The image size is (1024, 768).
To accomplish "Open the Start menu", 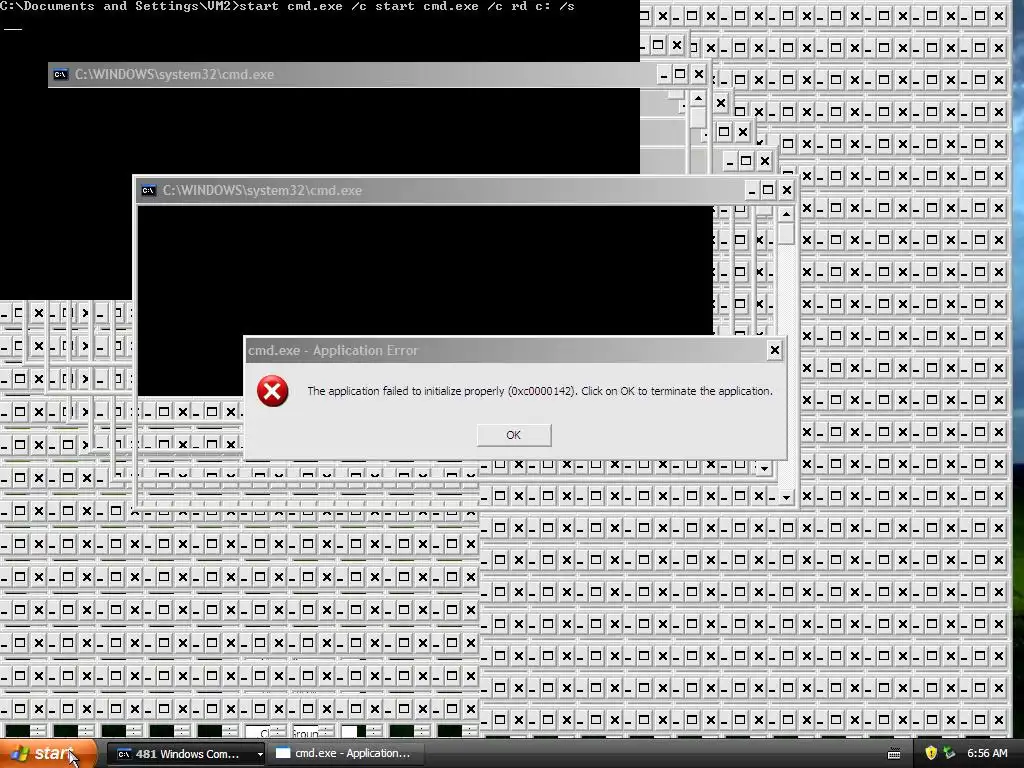I will point(48,753).
